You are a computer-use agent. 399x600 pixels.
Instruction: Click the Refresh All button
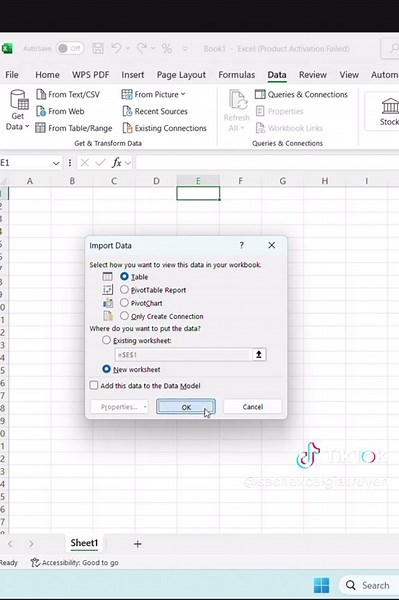tap(236, 111)
